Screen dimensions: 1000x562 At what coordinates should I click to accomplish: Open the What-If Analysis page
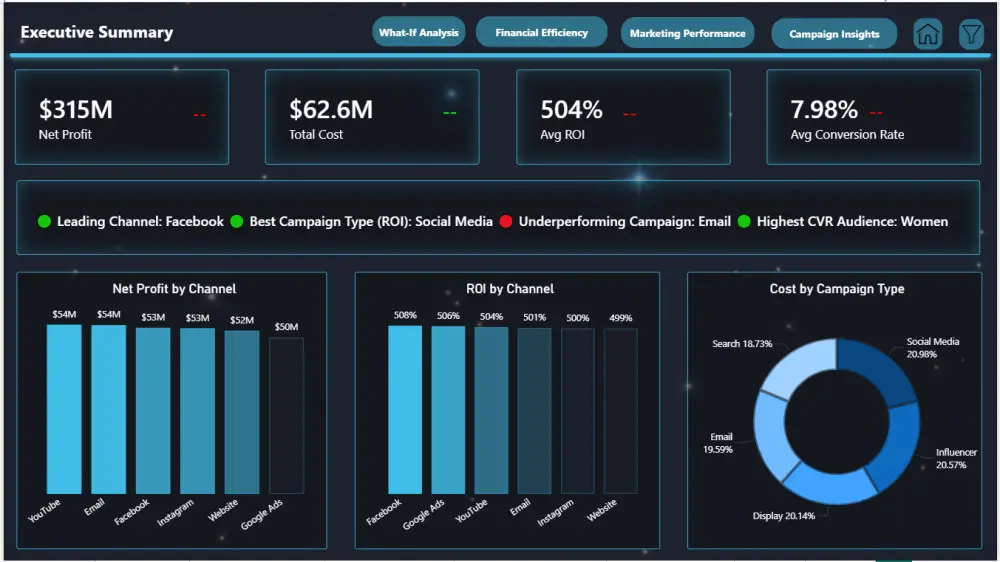418,33
